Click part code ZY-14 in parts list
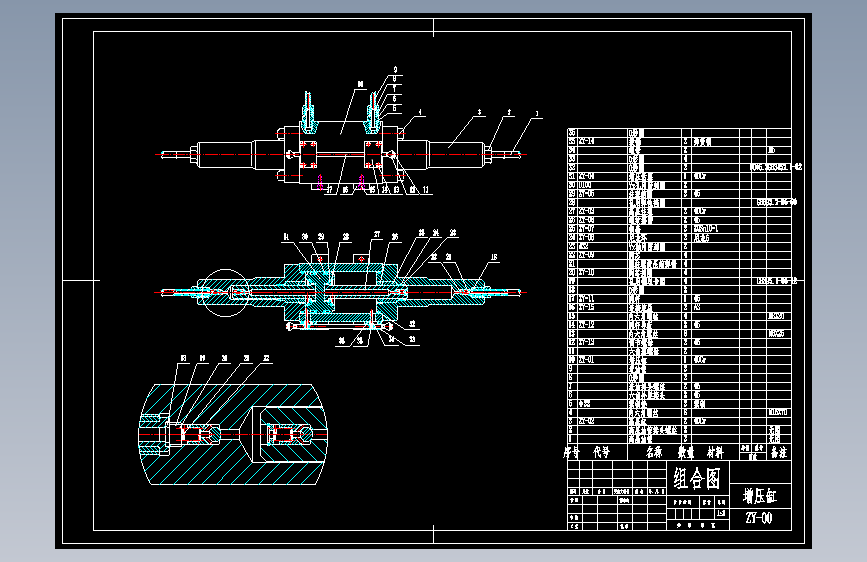 click(x=586, y=141)
